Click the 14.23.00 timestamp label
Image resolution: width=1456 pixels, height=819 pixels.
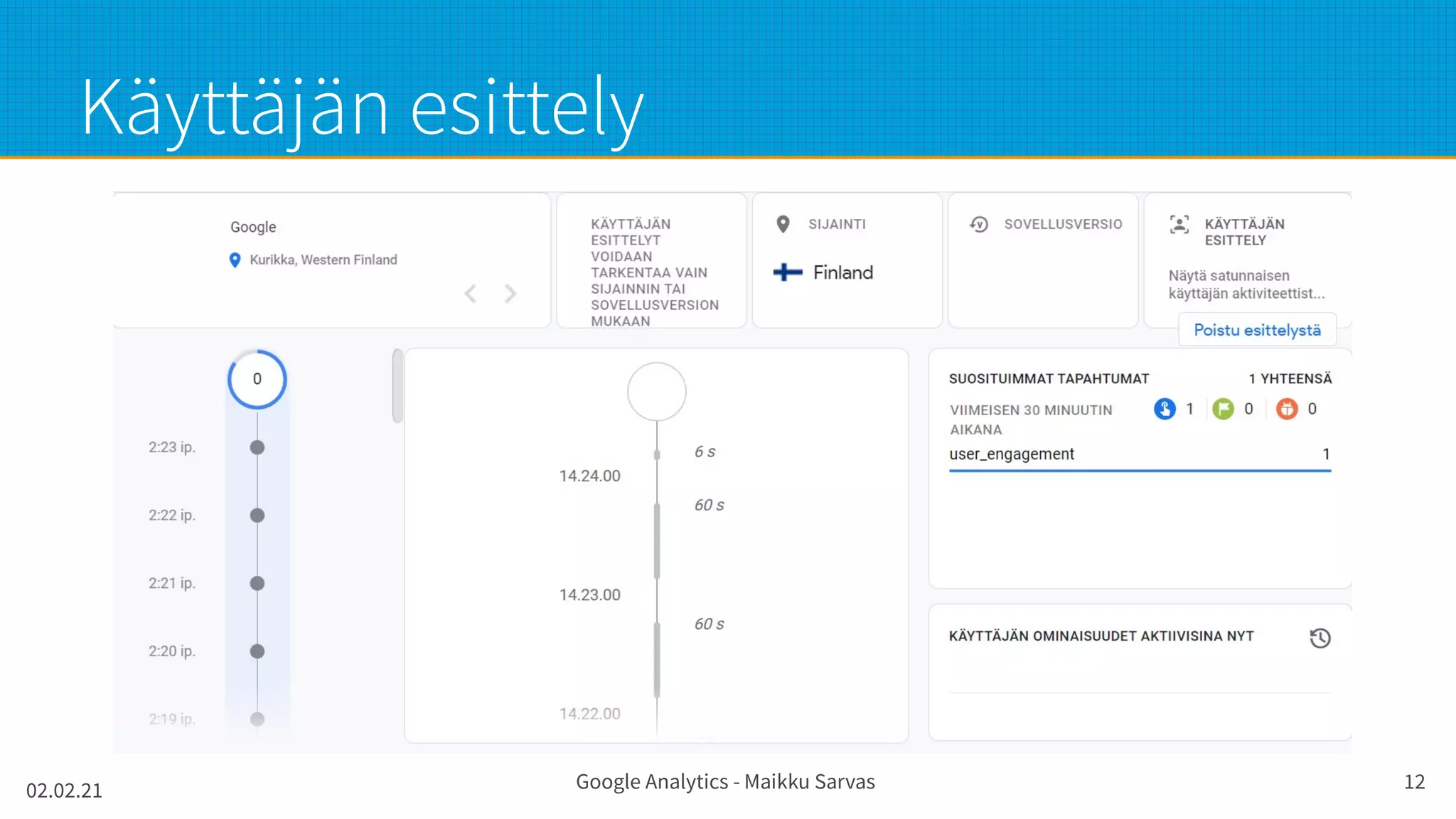point(589,594)
